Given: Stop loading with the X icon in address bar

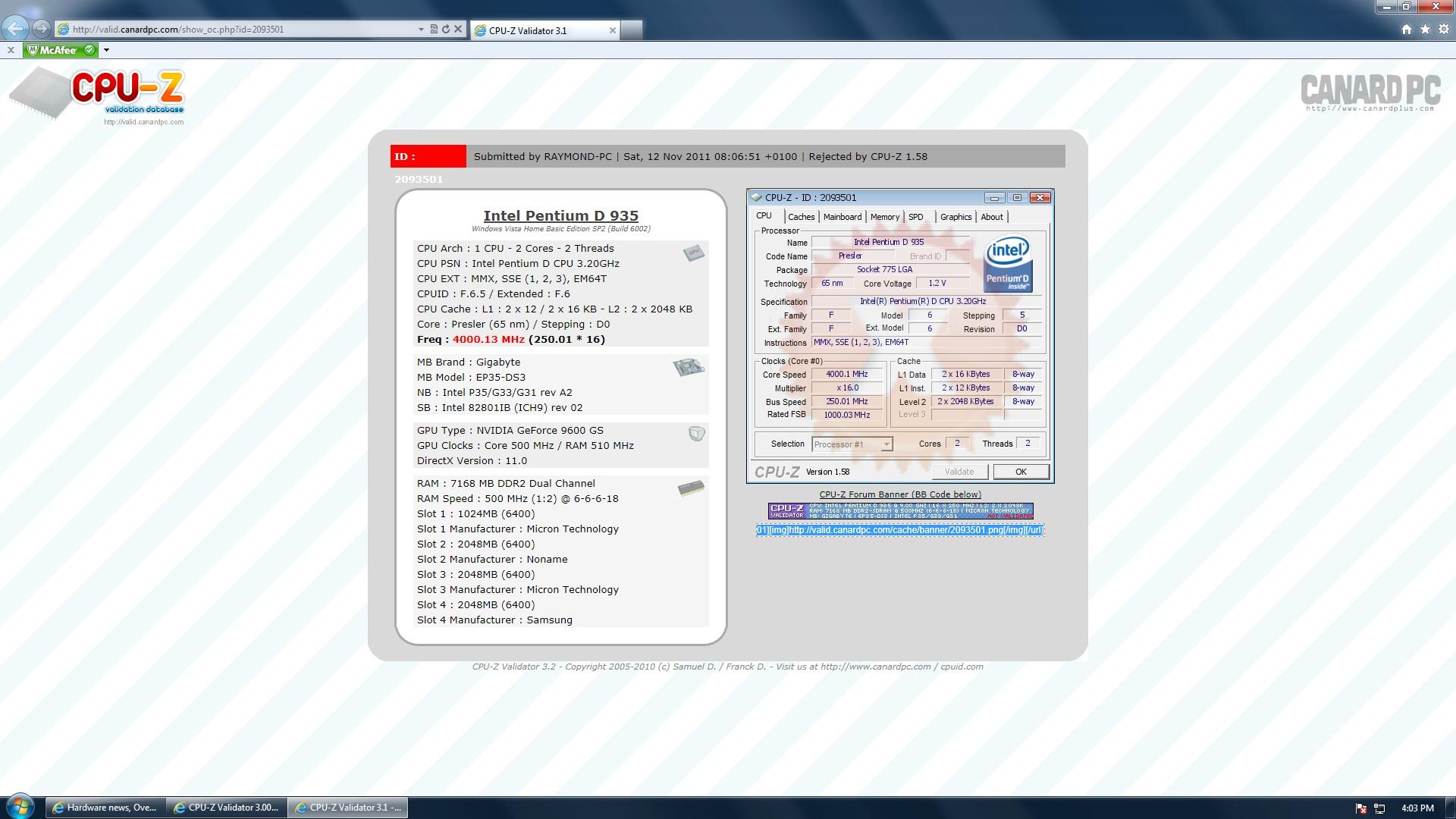Looking at the screenshot, I should 458,30.
